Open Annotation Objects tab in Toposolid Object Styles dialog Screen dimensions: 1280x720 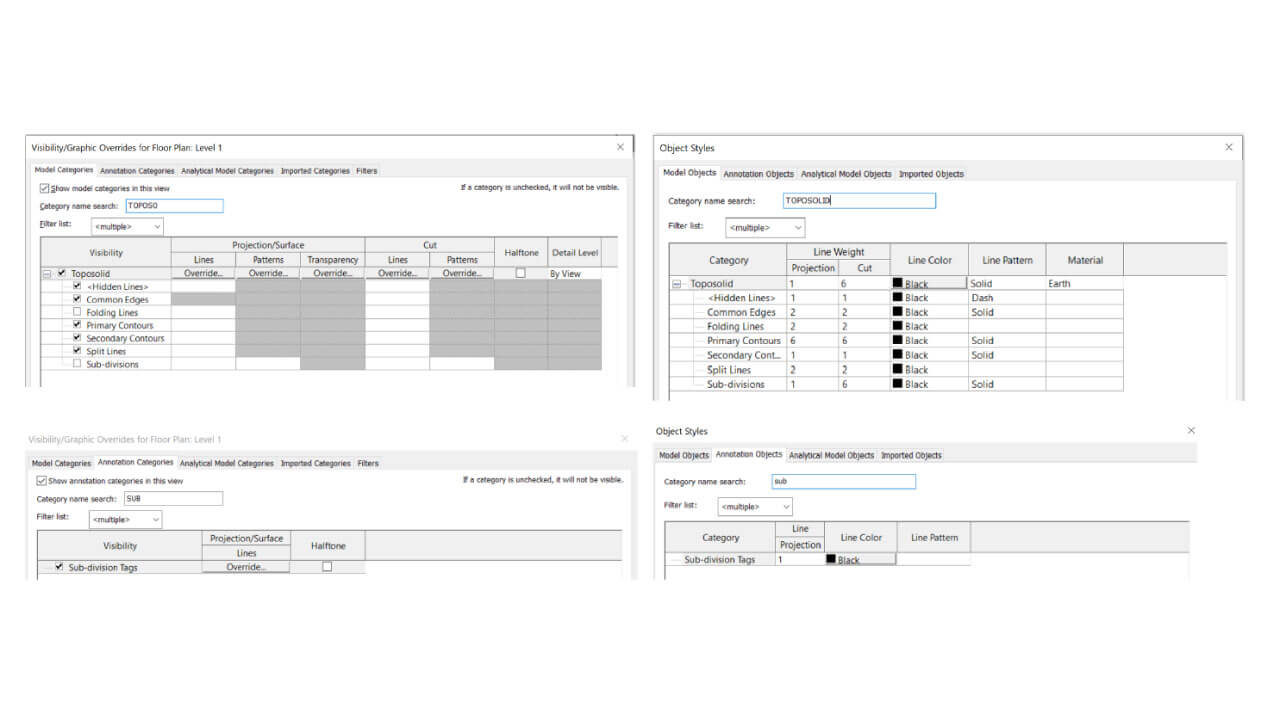(x=758, y=174)
